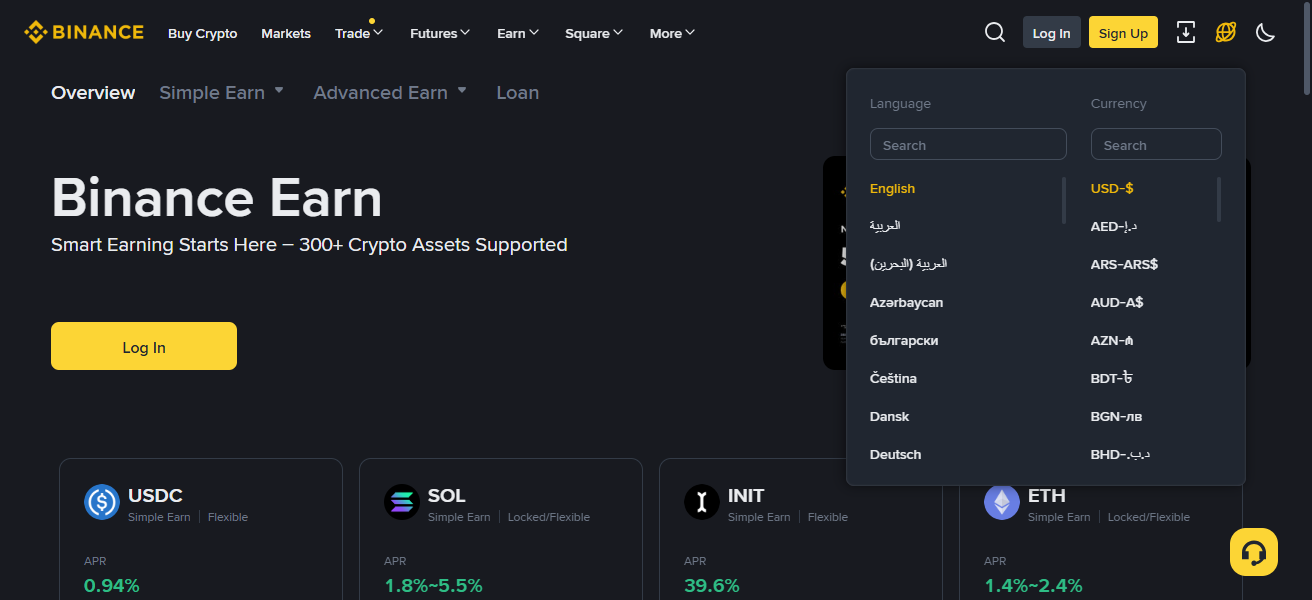Click the Binance logo
This screenshot has width=1312, height=600.
click(83, 31)
